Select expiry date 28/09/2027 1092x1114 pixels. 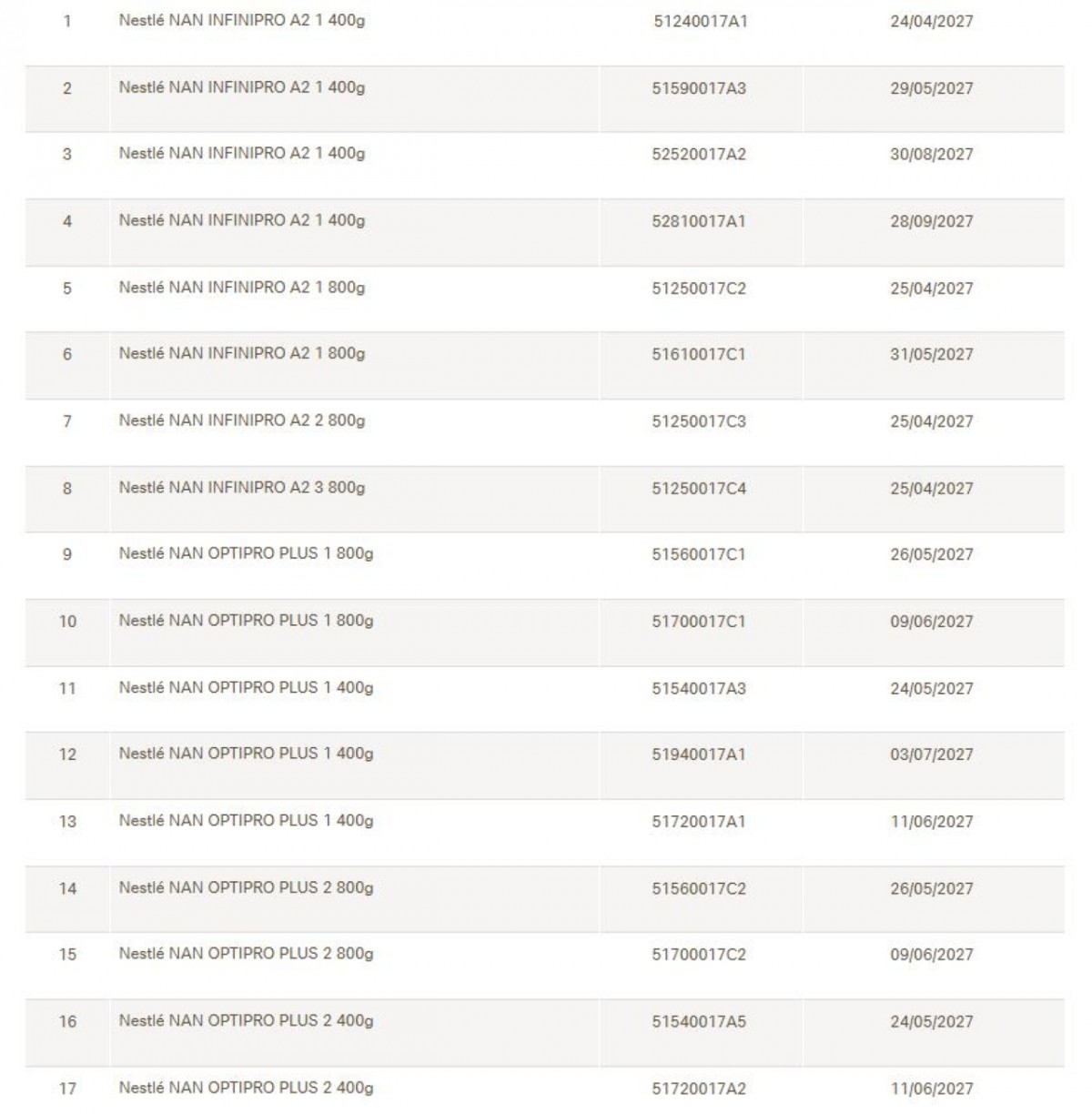[931, 221]
